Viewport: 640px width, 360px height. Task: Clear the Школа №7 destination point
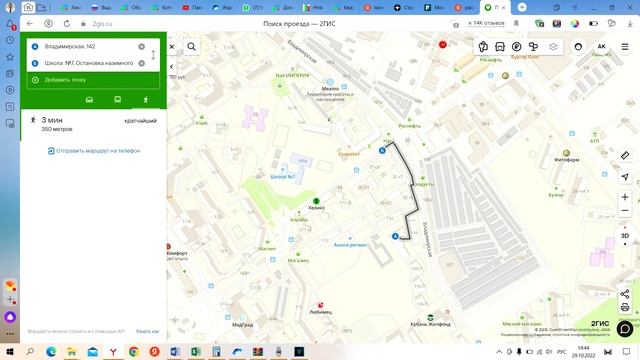142,63
